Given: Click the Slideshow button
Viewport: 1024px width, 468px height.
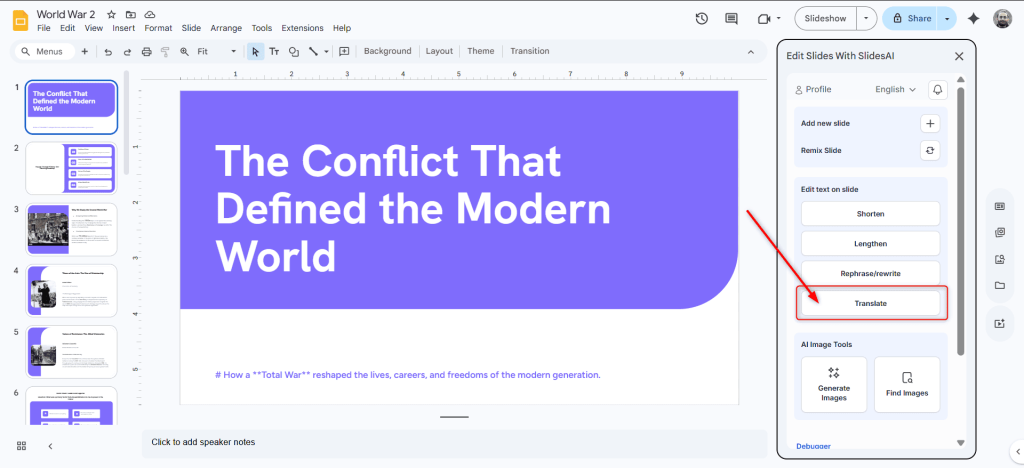Looking at the screenshot, I should click(825, 18).
